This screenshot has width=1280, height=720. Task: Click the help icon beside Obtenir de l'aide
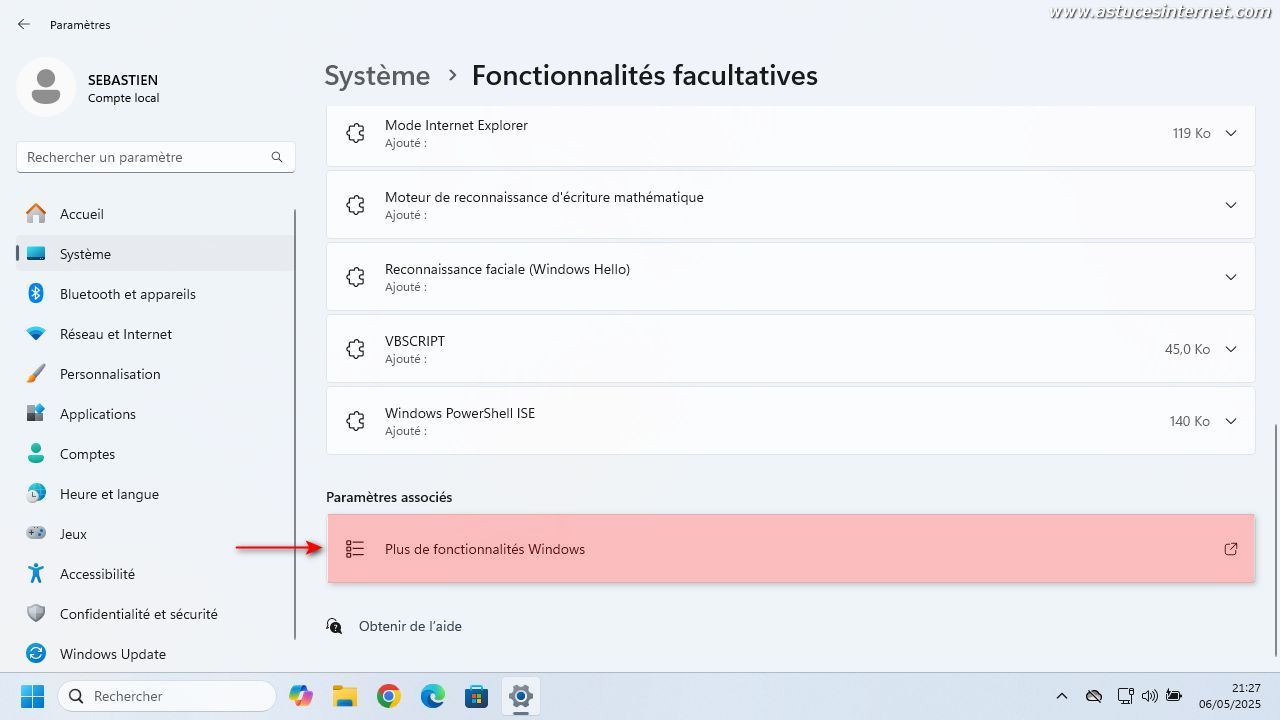pos(335,626)
